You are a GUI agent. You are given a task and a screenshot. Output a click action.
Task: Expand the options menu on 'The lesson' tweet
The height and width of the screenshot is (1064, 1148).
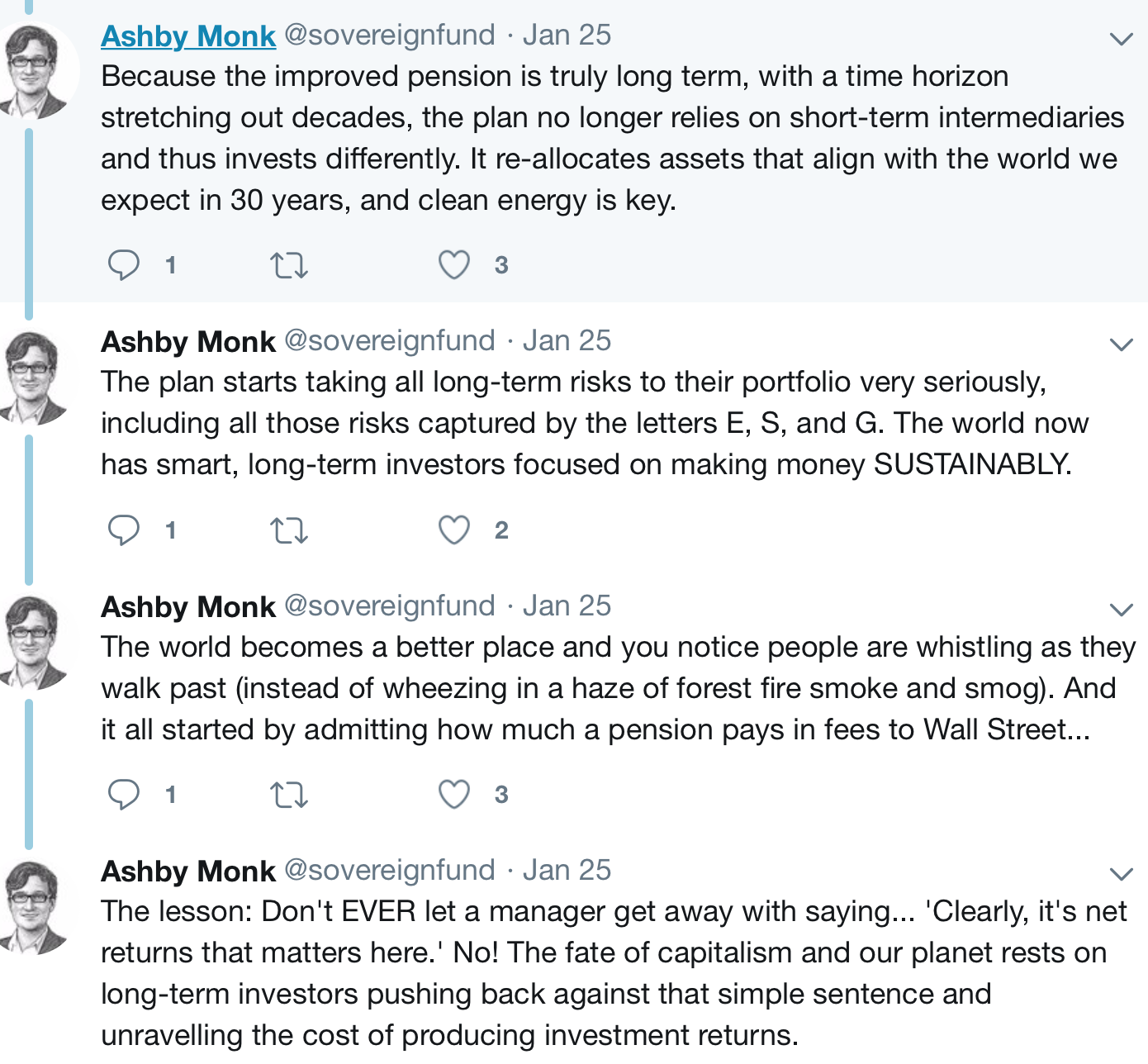tap(1121, 874)
